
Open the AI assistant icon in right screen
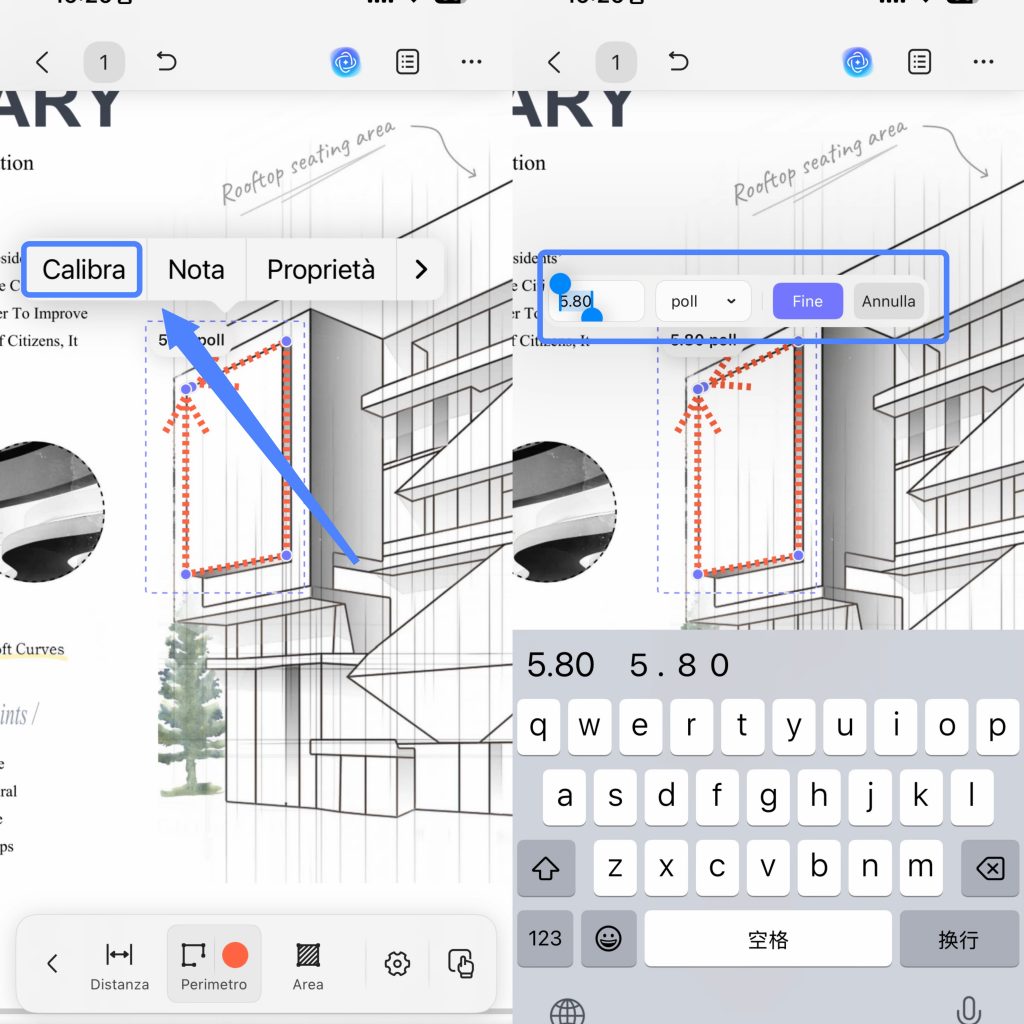pos(857,63)
